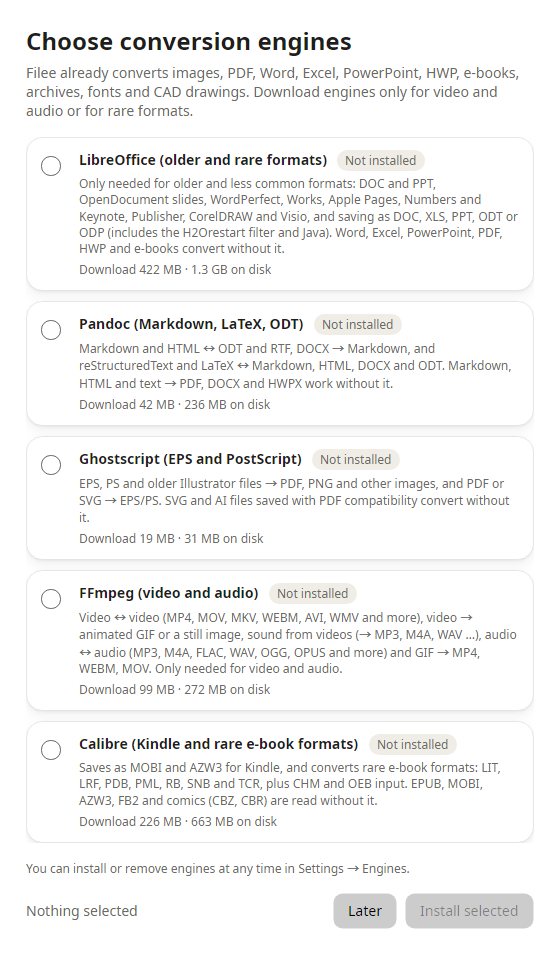Click the Later button
Image resolution: width=560 pixels, height=953 pixels.
365,910
